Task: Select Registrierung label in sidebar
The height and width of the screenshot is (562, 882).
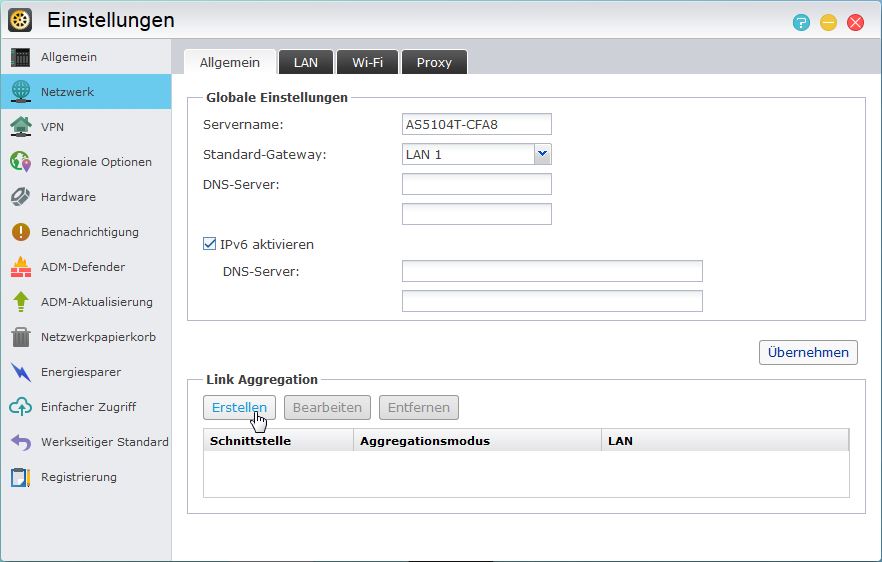Action: (x=79, y=477)
